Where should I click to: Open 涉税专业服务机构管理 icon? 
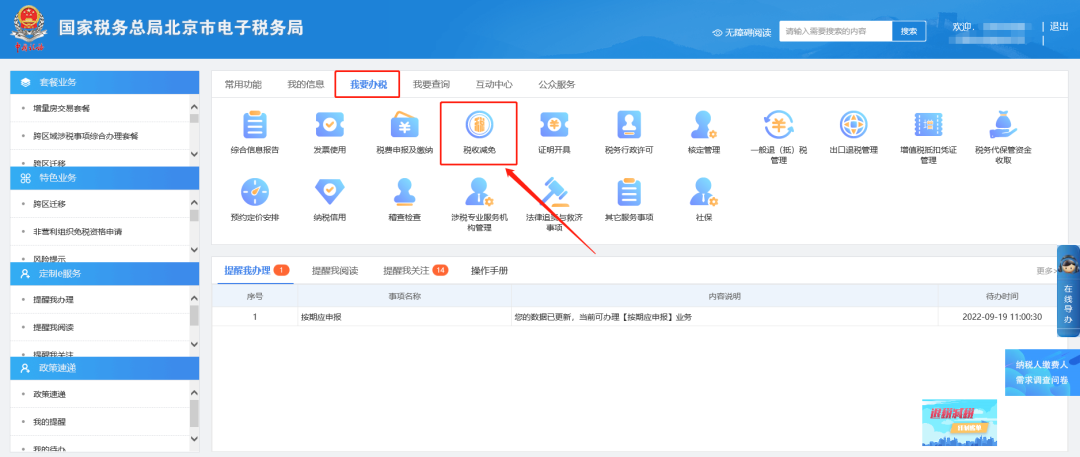pos(479,192)
